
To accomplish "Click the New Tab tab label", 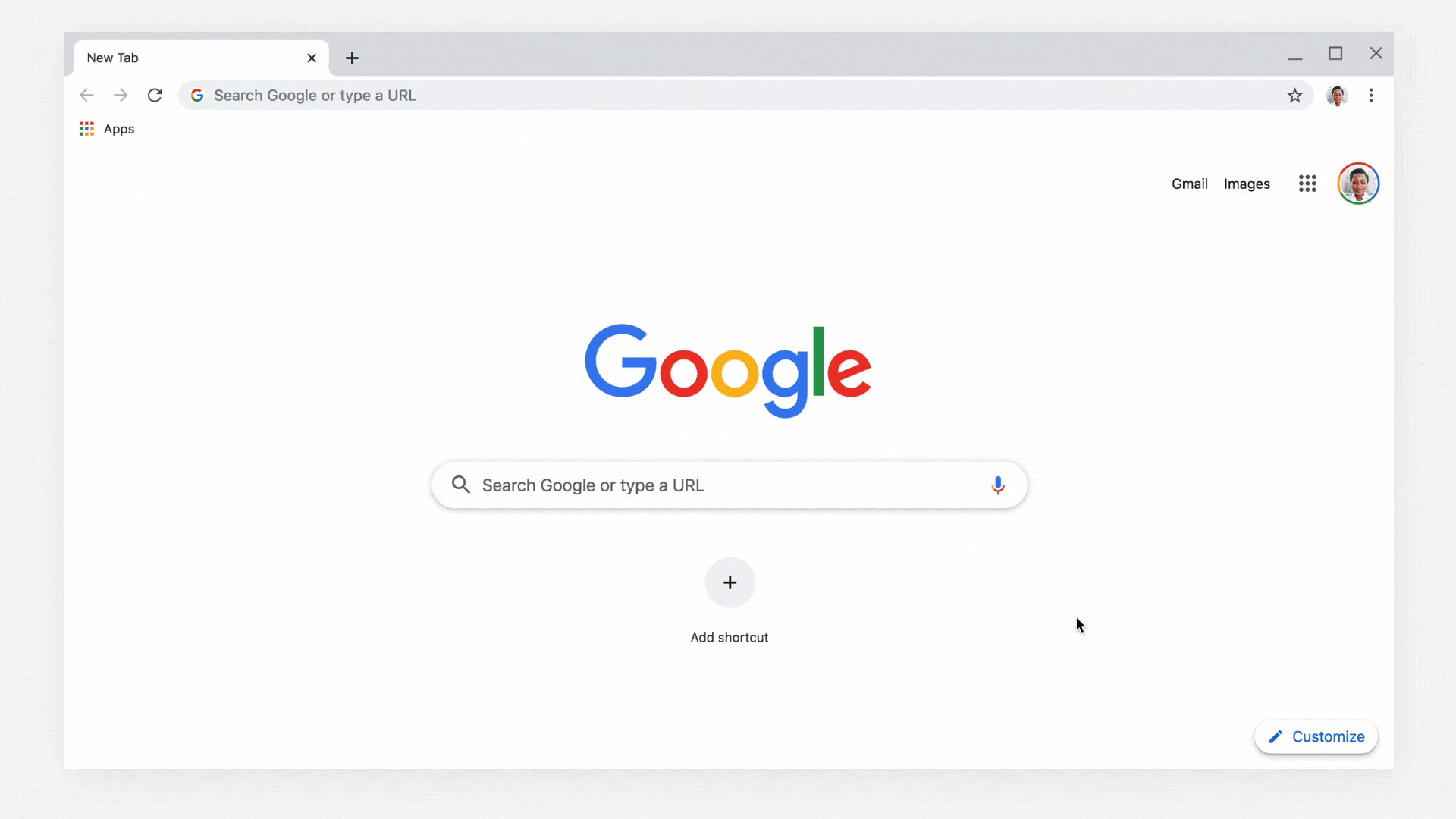I will [x=112, y=57].
